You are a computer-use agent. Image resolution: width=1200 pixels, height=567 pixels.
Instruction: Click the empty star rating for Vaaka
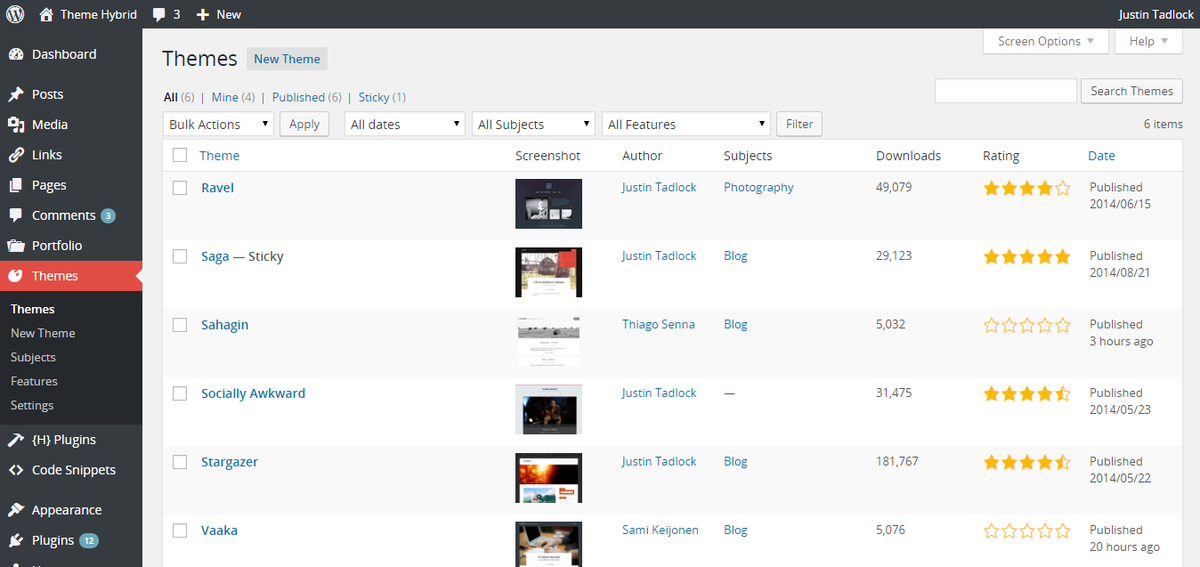1027,531
